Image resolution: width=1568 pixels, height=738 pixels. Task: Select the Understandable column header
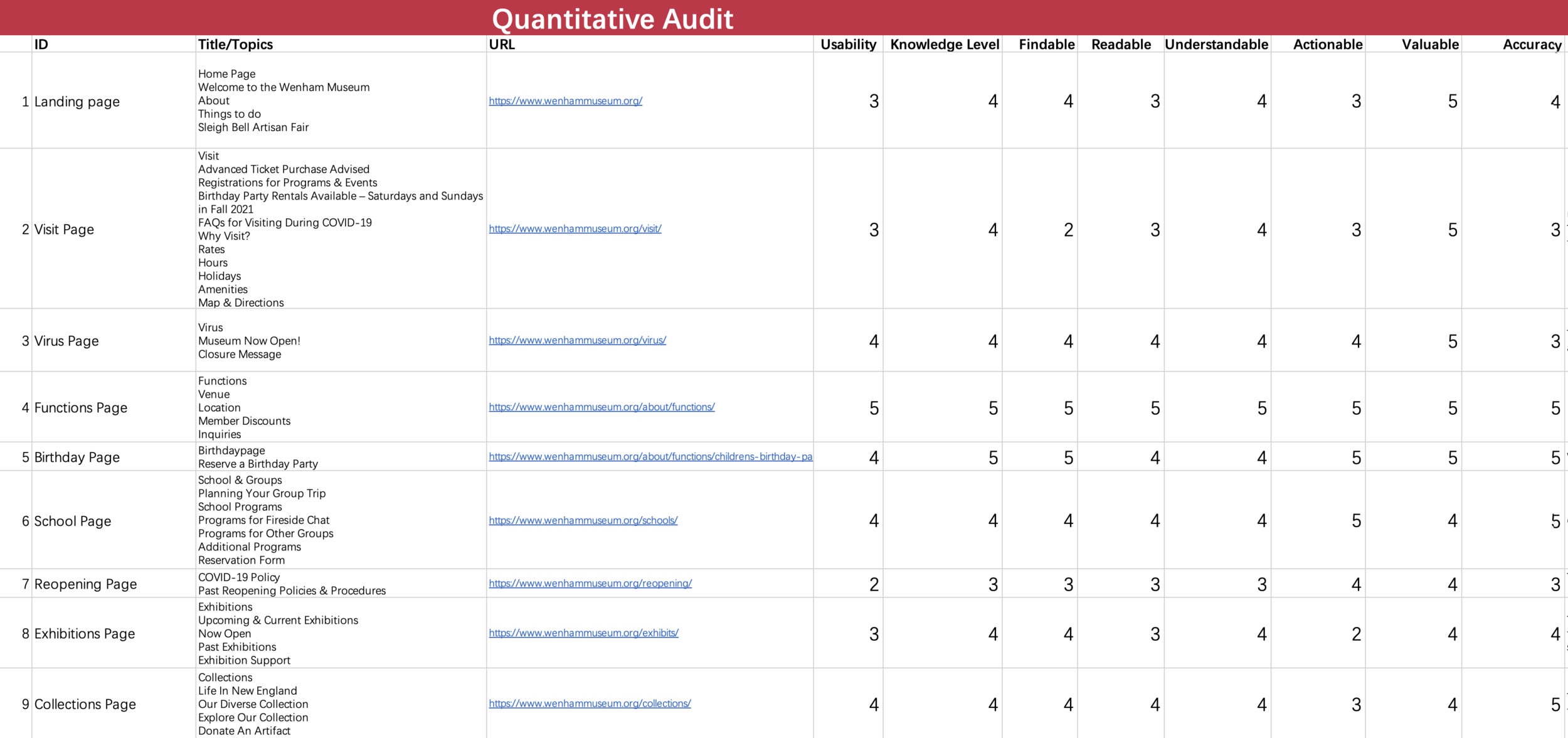click(x=1216, y=45)
